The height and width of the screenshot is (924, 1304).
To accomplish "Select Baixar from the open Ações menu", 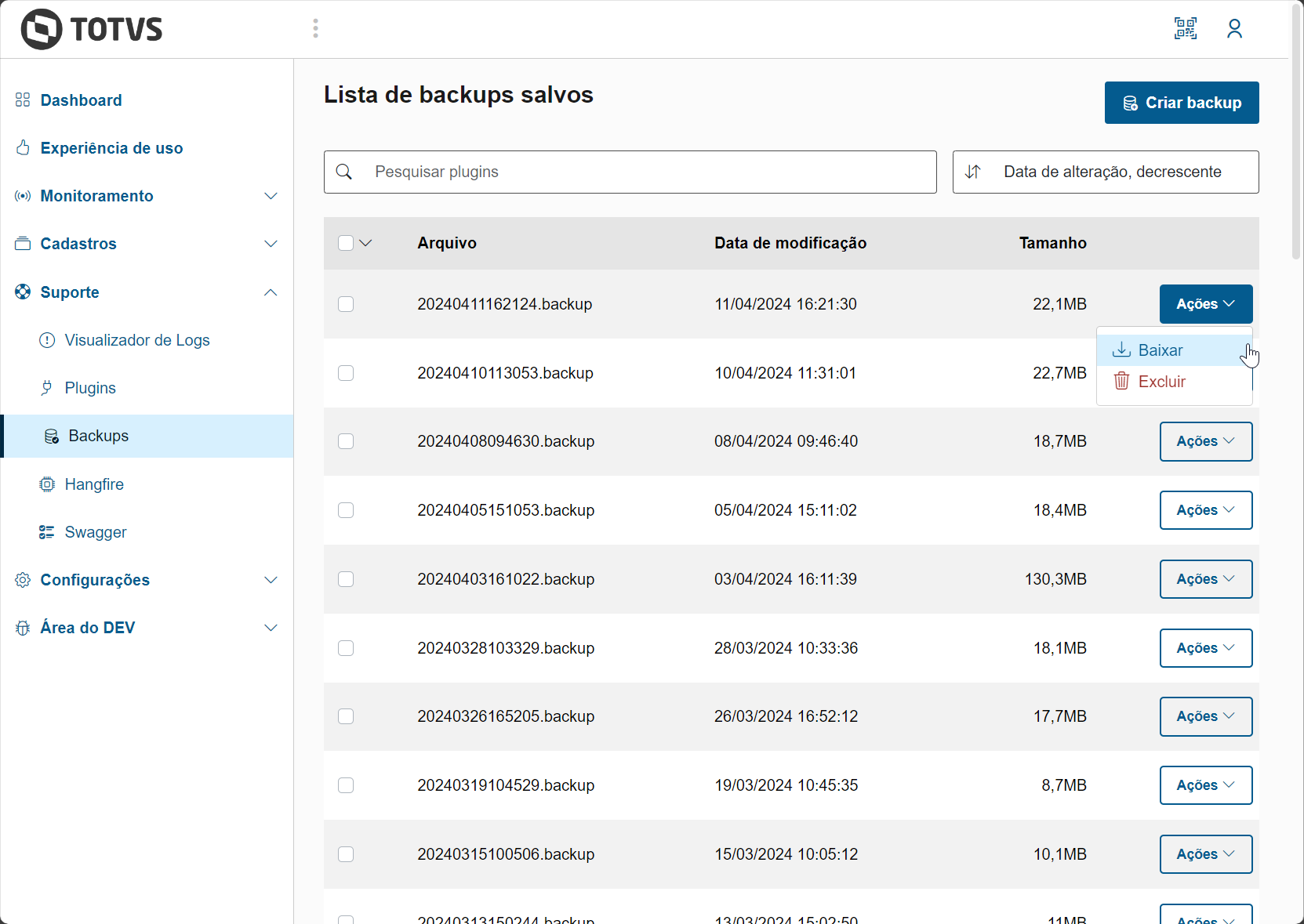I will [1161, 350].
